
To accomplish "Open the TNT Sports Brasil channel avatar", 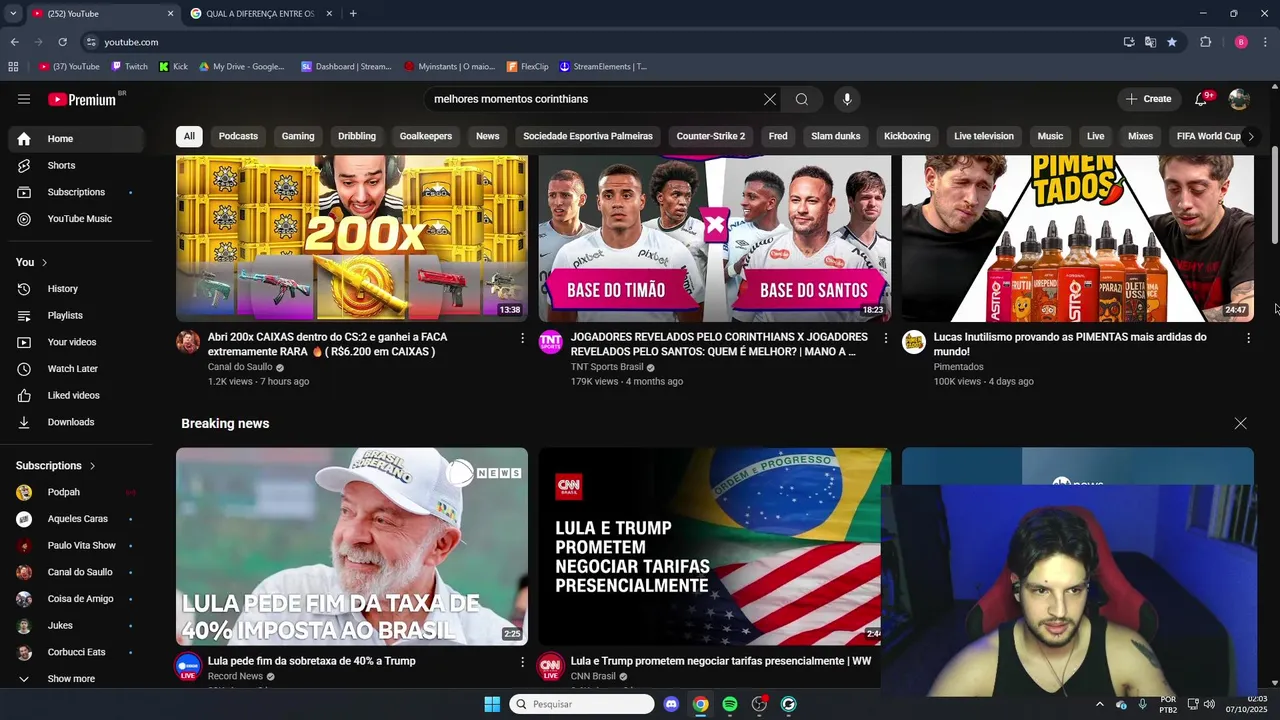I will [551, 342].
